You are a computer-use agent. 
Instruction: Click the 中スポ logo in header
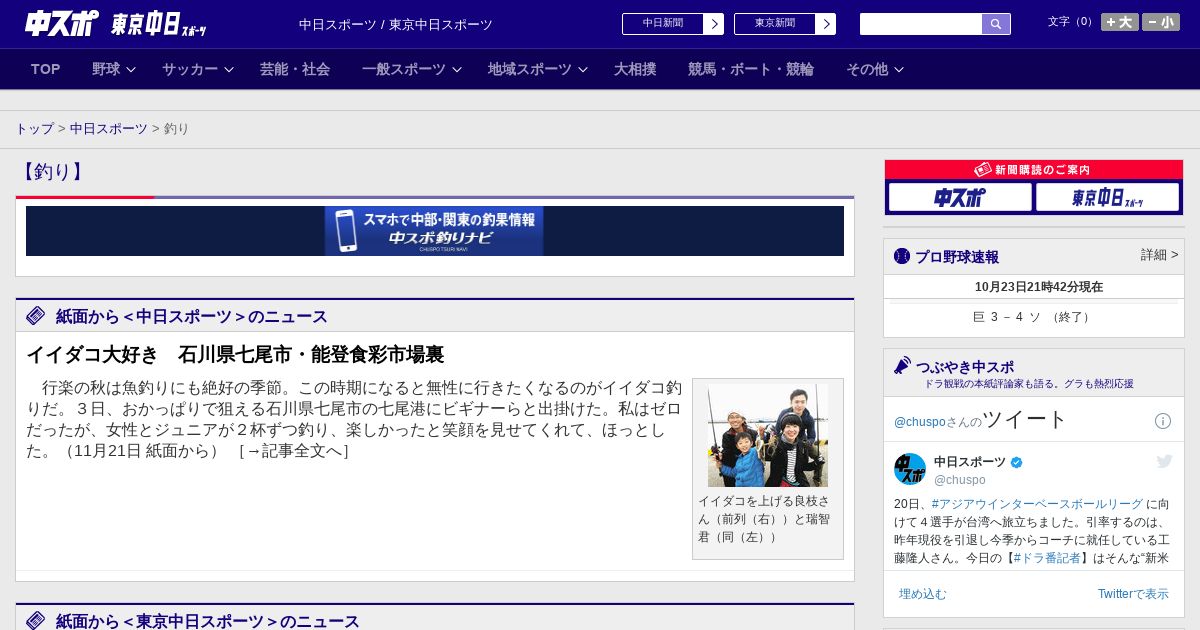[61, 23]
